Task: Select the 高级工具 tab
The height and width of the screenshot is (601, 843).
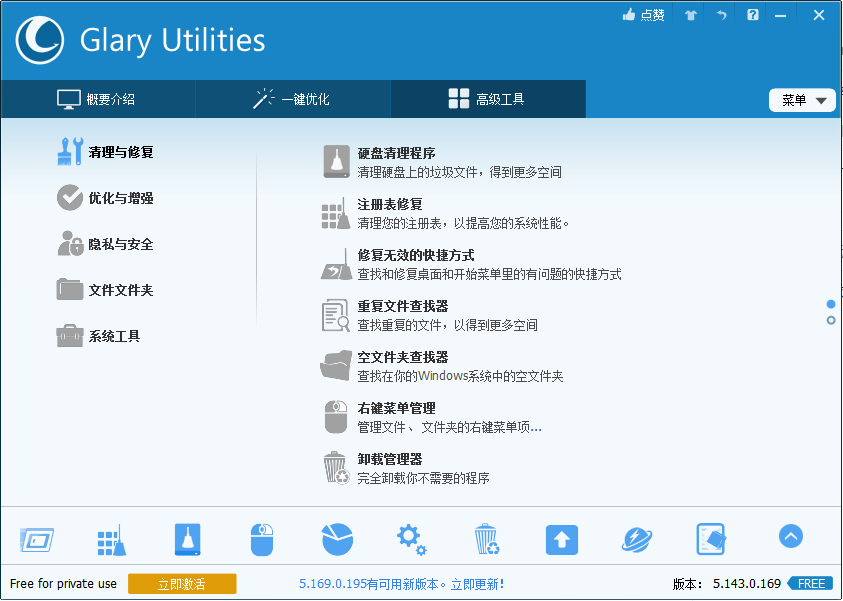Action: pos(488,99)
